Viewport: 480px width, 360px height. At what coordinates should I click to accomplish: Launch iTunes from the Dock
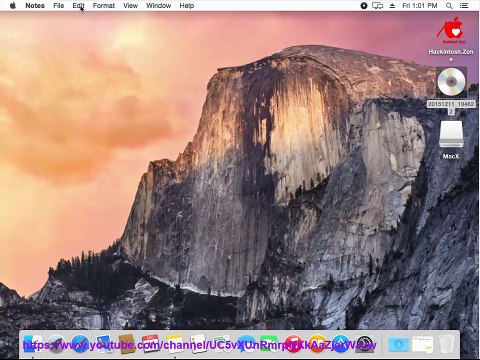(293, 344)
